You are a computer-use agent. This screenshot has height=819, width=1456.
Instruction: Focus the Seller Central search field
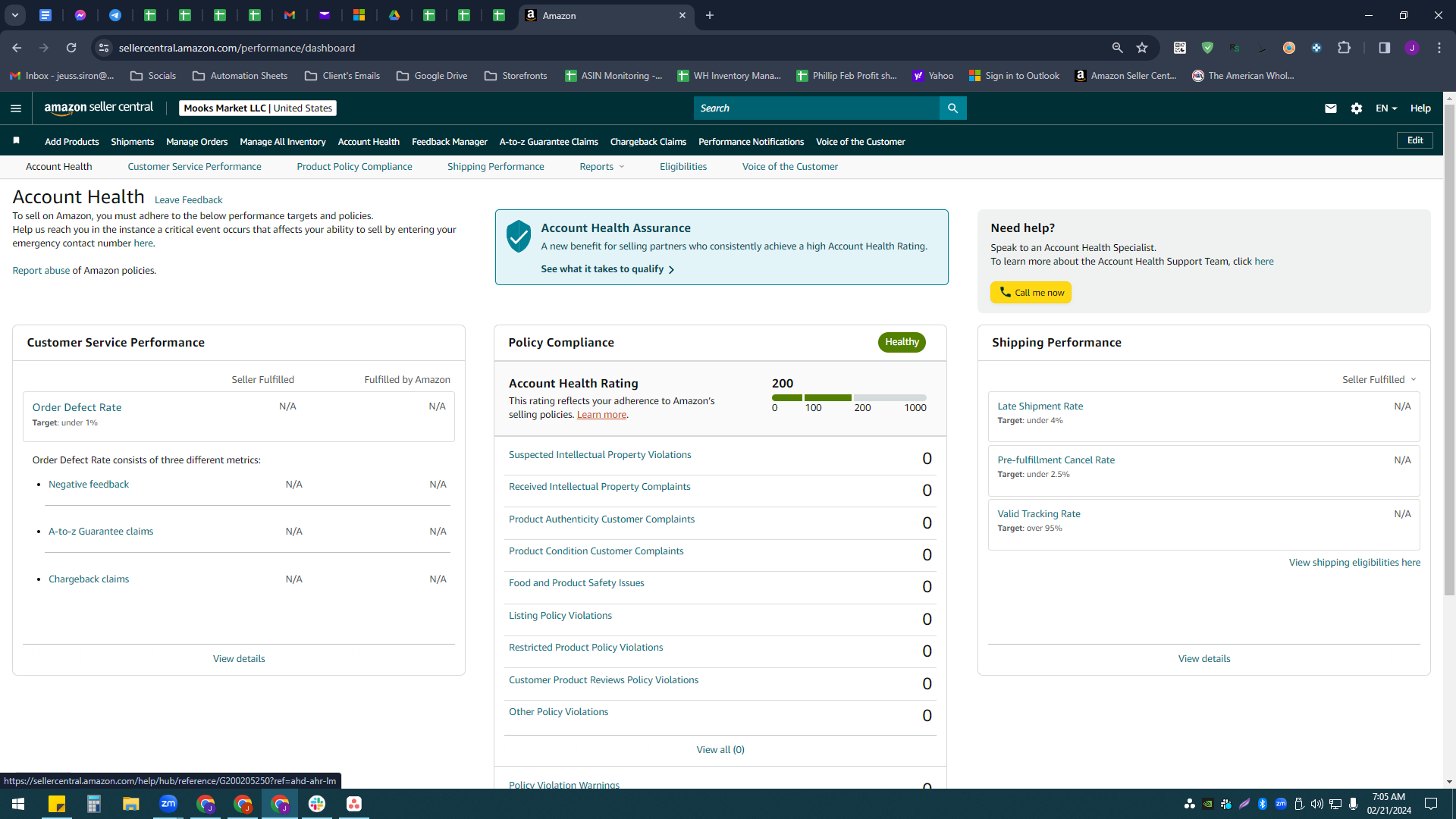click(817, 108)
